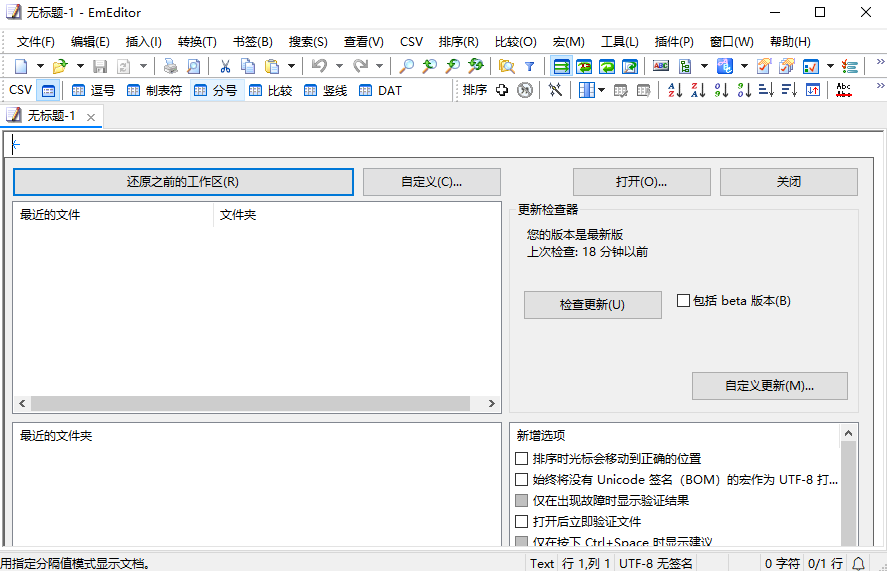Click the Undo arrow icon

[319, 66]
